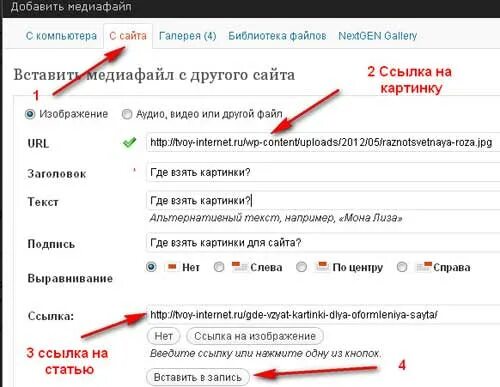Viewport: 500px width, 387px height.
Task: Select the «Изображение» radio button
Action: [30, 114]
